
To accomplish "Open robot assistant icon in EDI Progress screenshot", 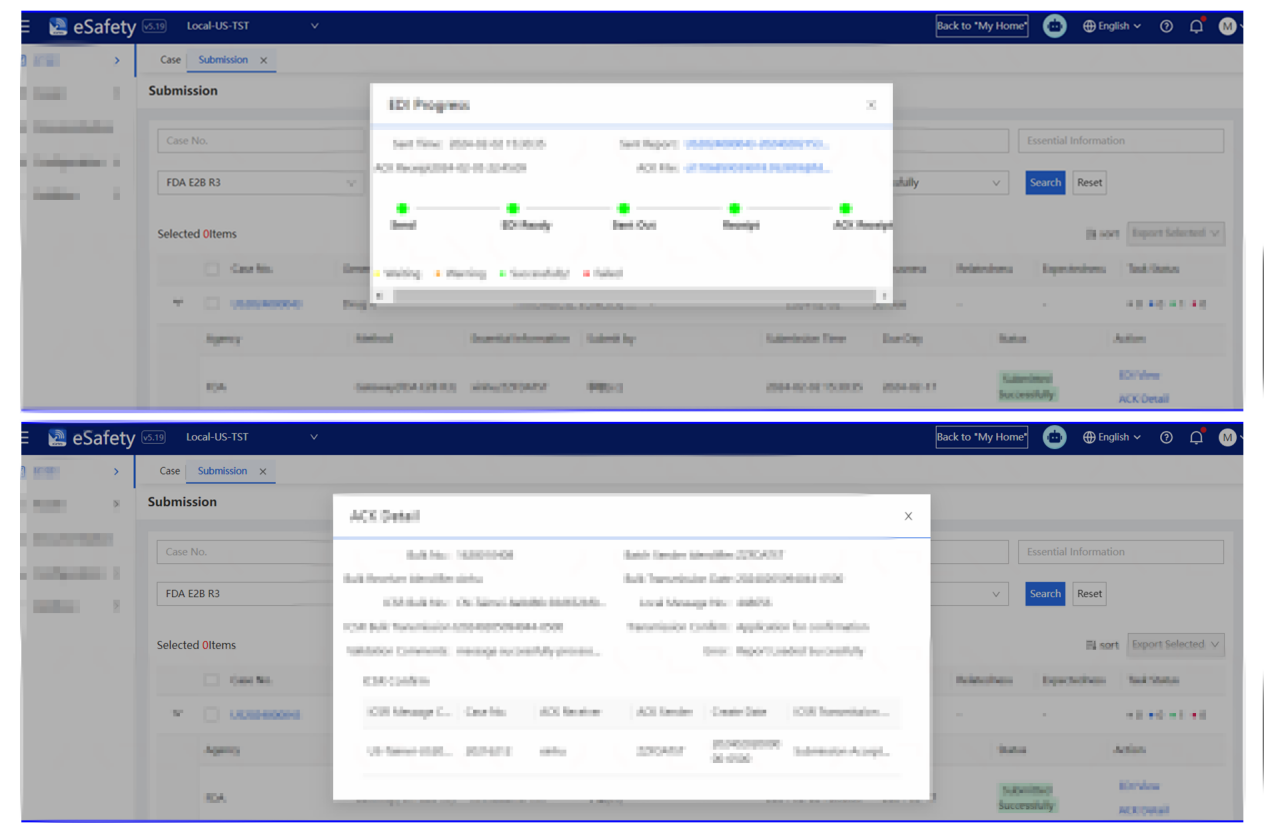I will click(1054, 26).
